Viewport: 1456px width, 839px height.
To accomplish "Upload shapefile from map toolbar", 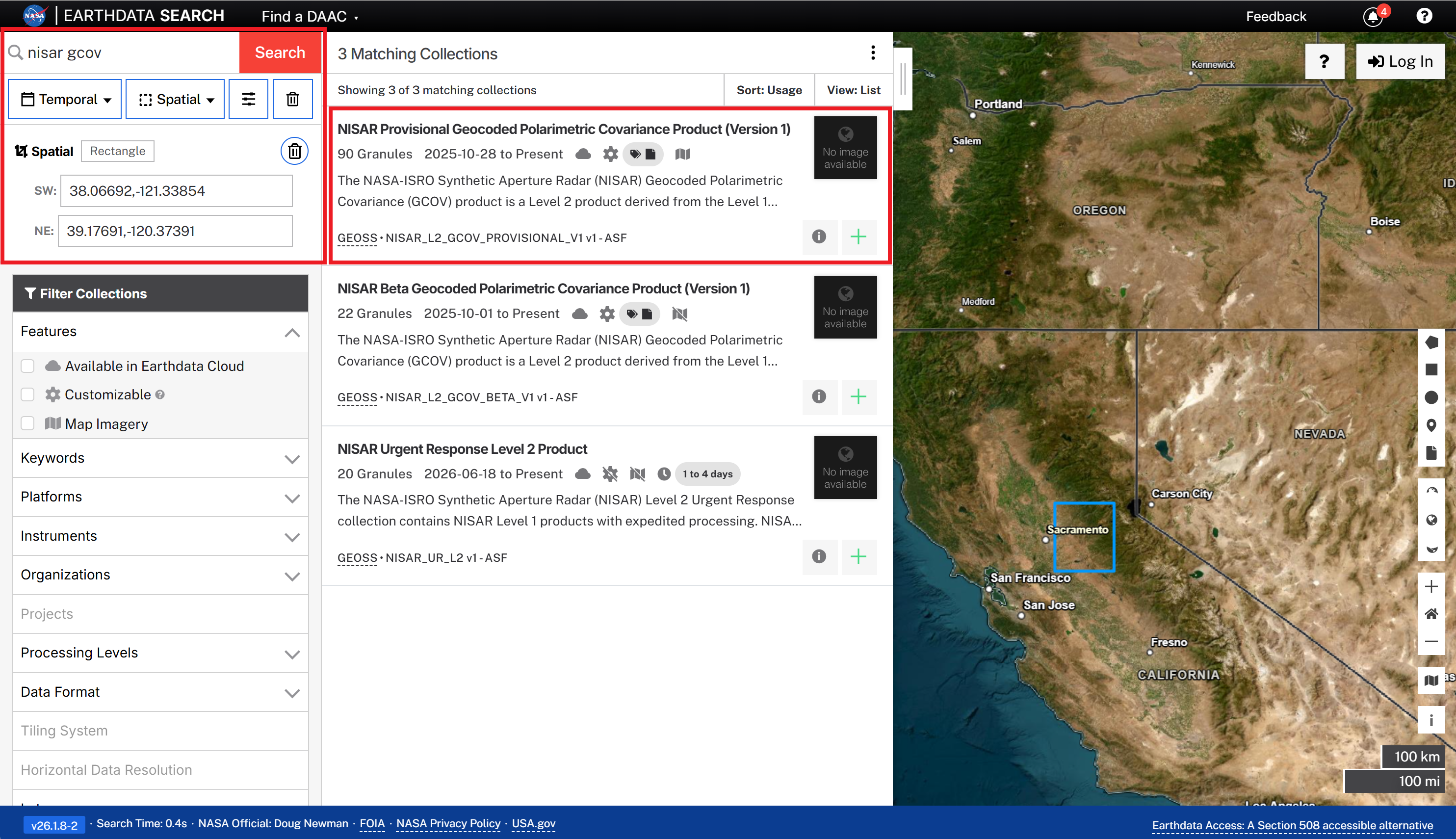I will click(x=1431, y=452).
